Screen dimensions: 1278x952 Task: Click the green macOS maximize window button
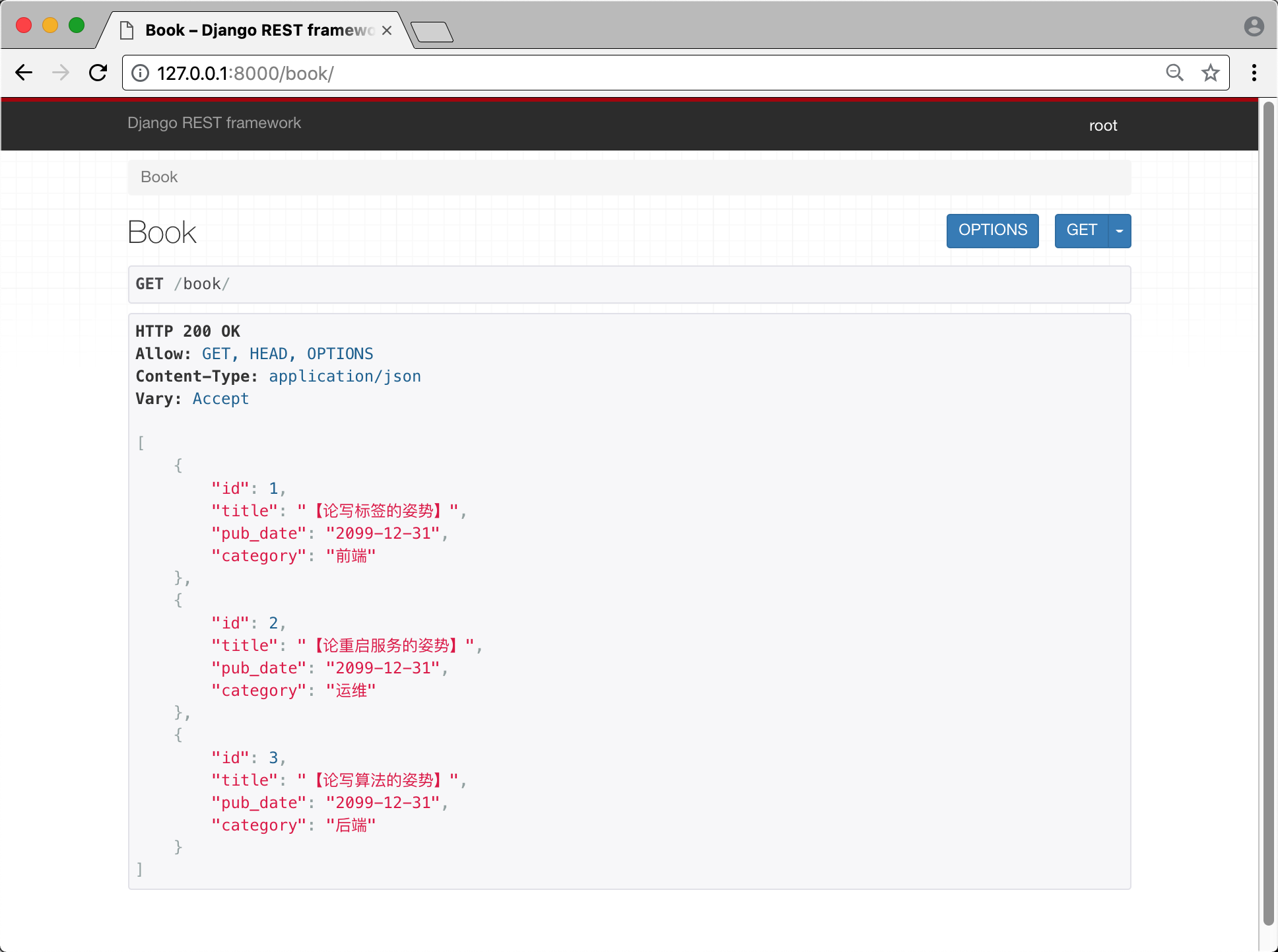[x=77, y=25]
